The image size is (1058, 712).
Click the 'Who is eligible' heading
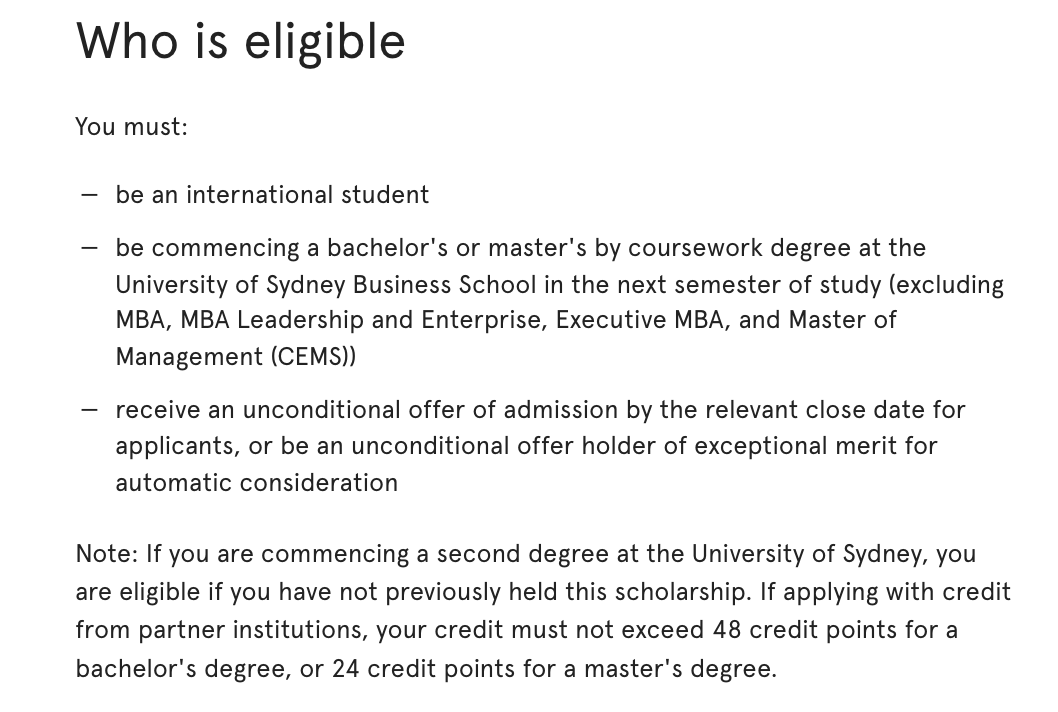240,43
